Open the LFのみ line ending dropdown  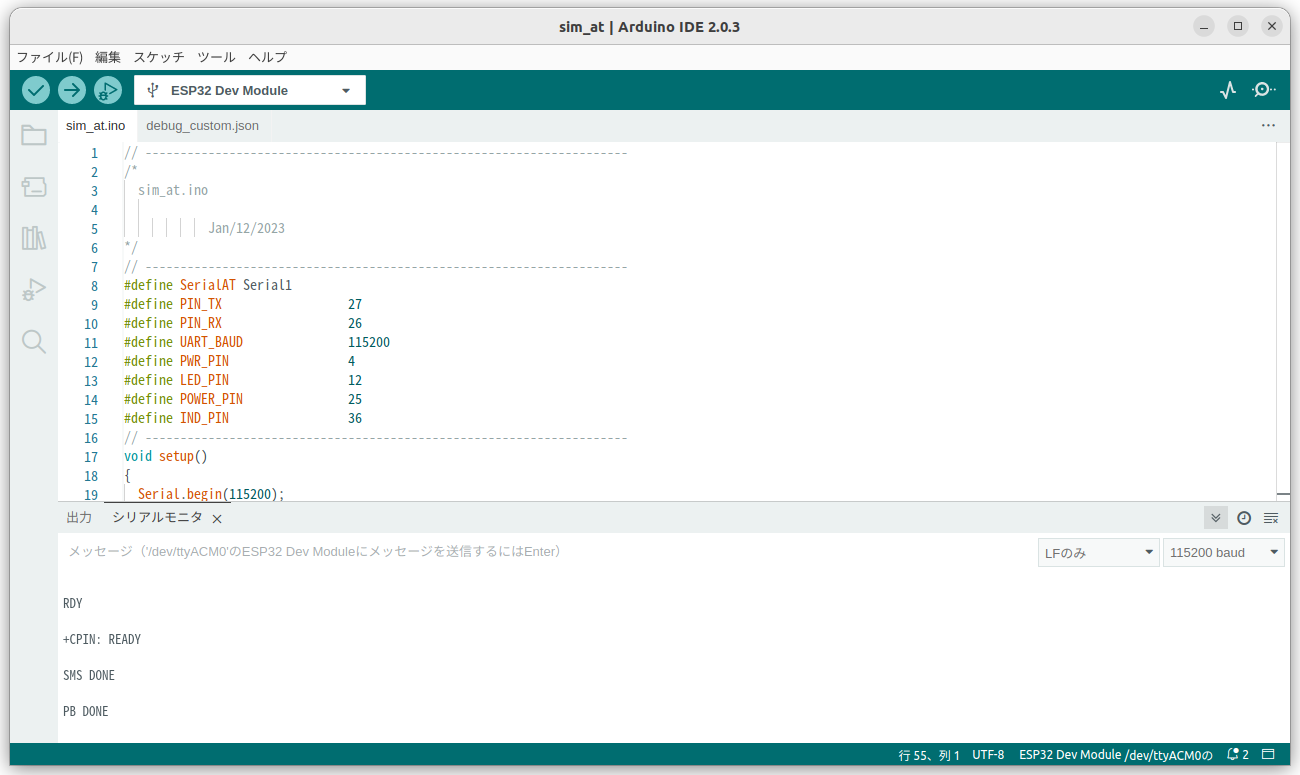[1098, 552]
